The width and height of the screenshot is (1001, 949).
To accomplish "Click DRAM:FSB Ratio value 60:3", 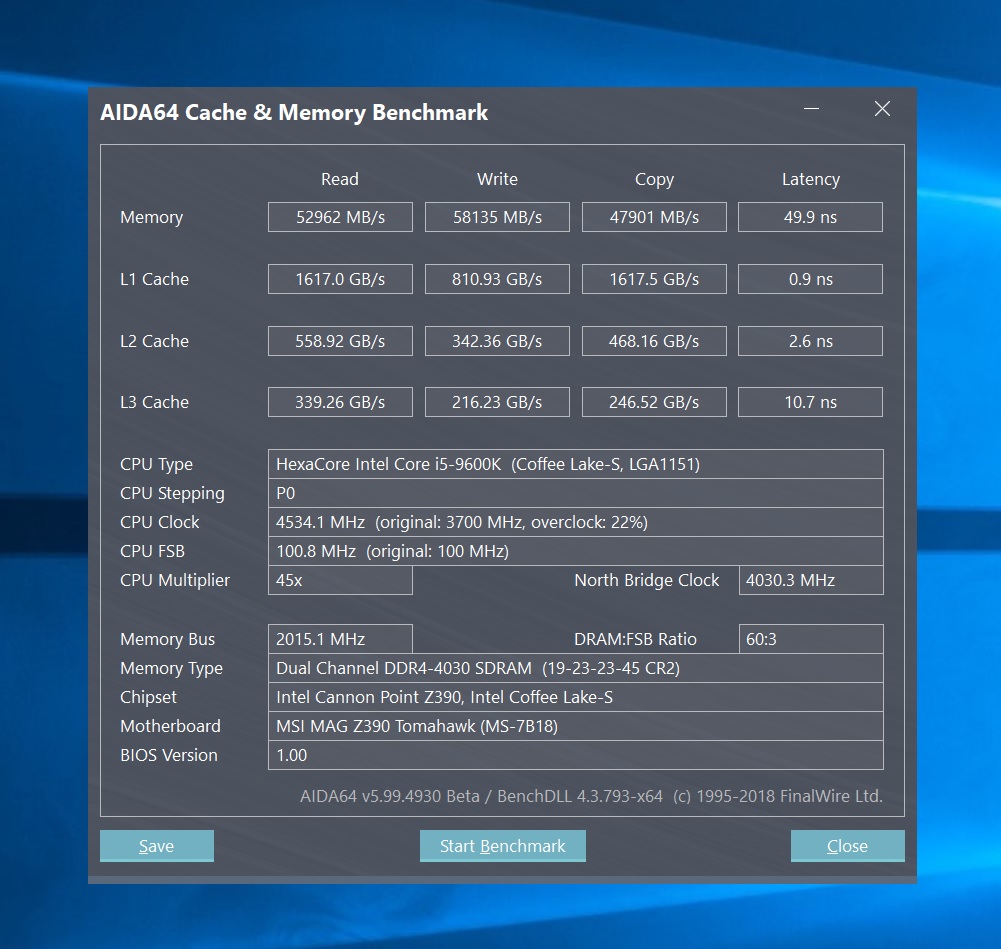I will click(811, 639).
